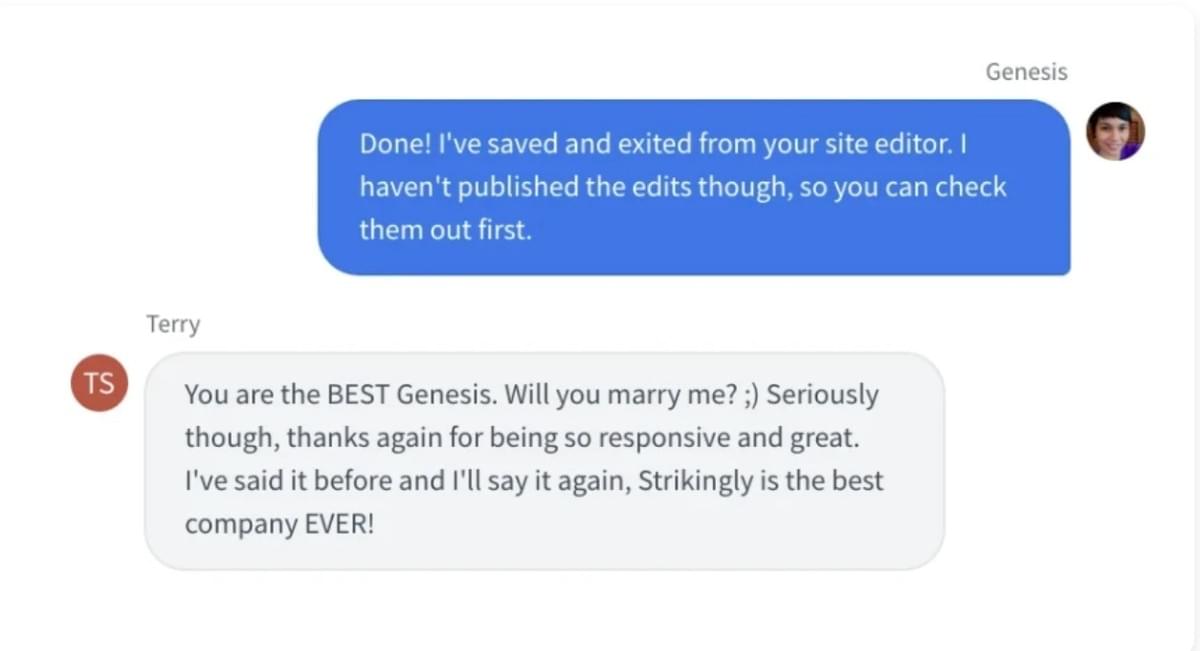
Task: Select the Genesis sender name label
Action: (x=1026, y=71)
